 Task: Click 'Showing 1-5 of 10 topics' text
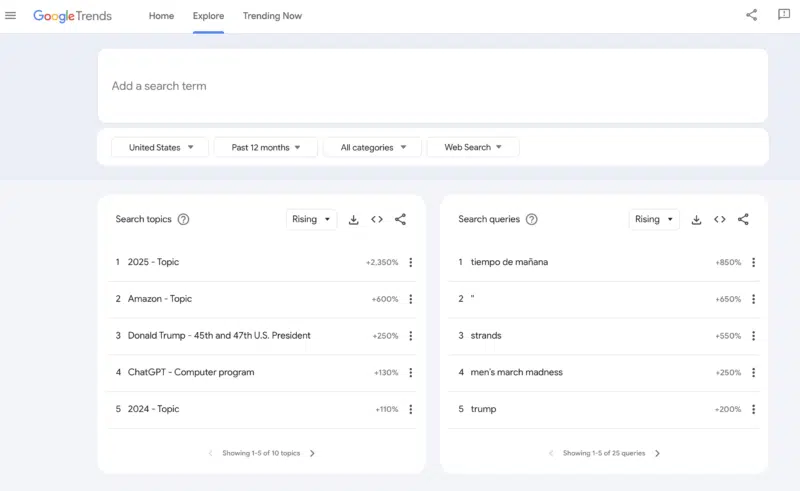click(x=261, y=453)
